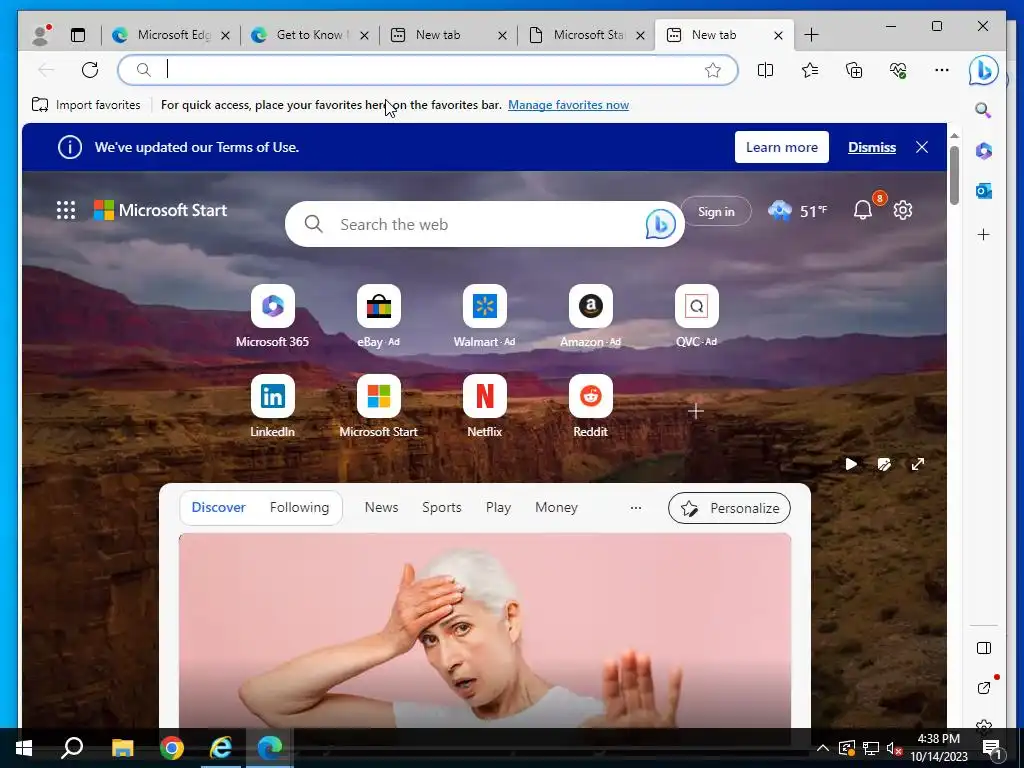
Task: Add a sidebar app with plus icon
Action: point(984,234)
